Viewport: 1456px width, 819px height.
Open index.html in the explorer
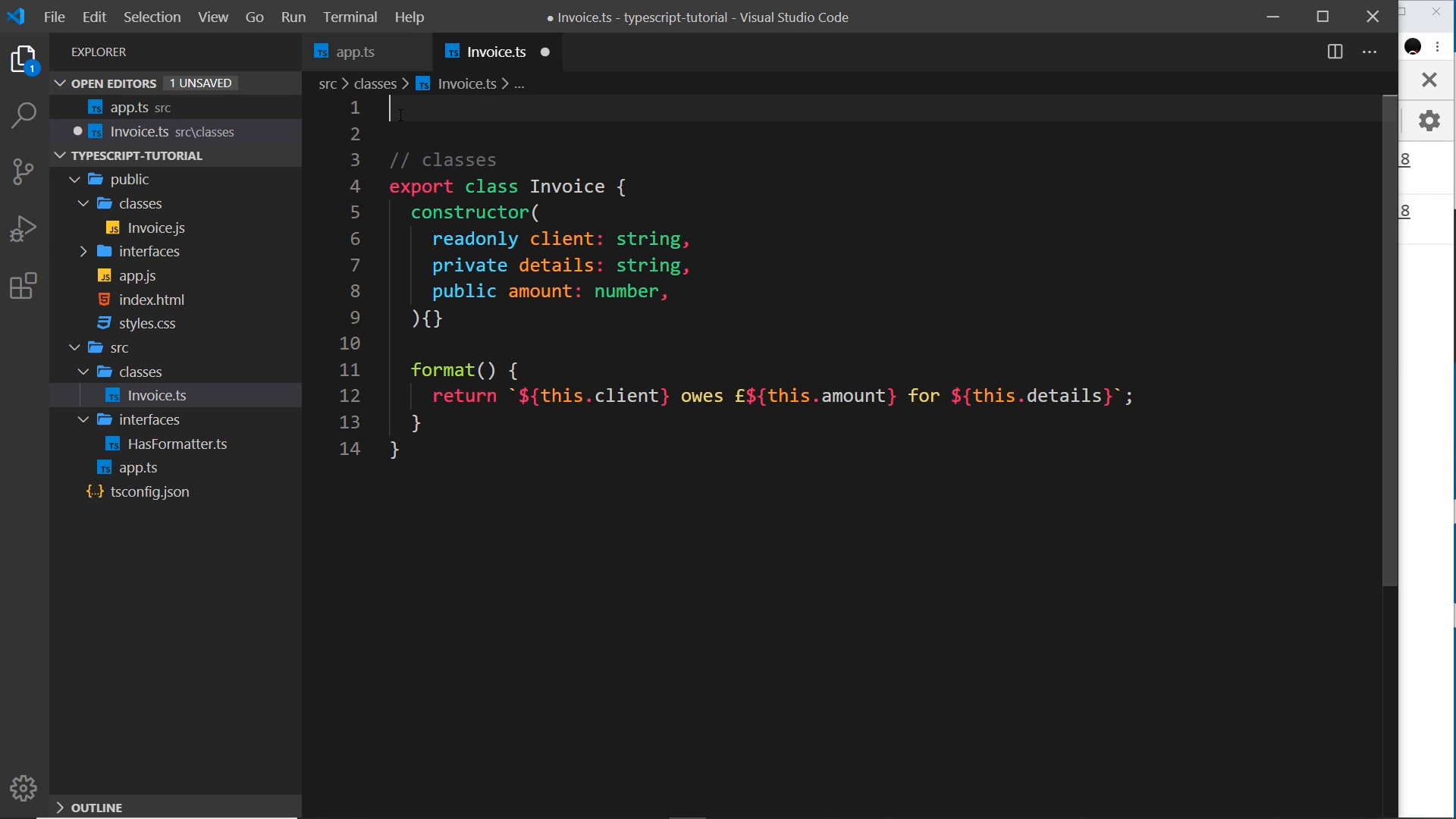point(152,300)
